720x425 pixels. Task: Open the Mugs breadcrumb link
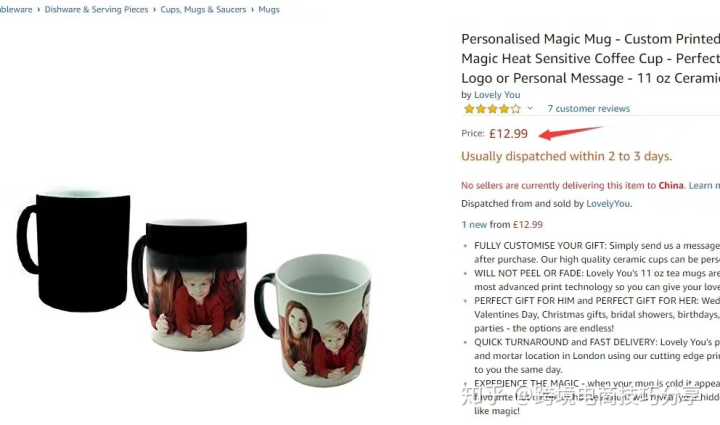[x=269, y=10]
